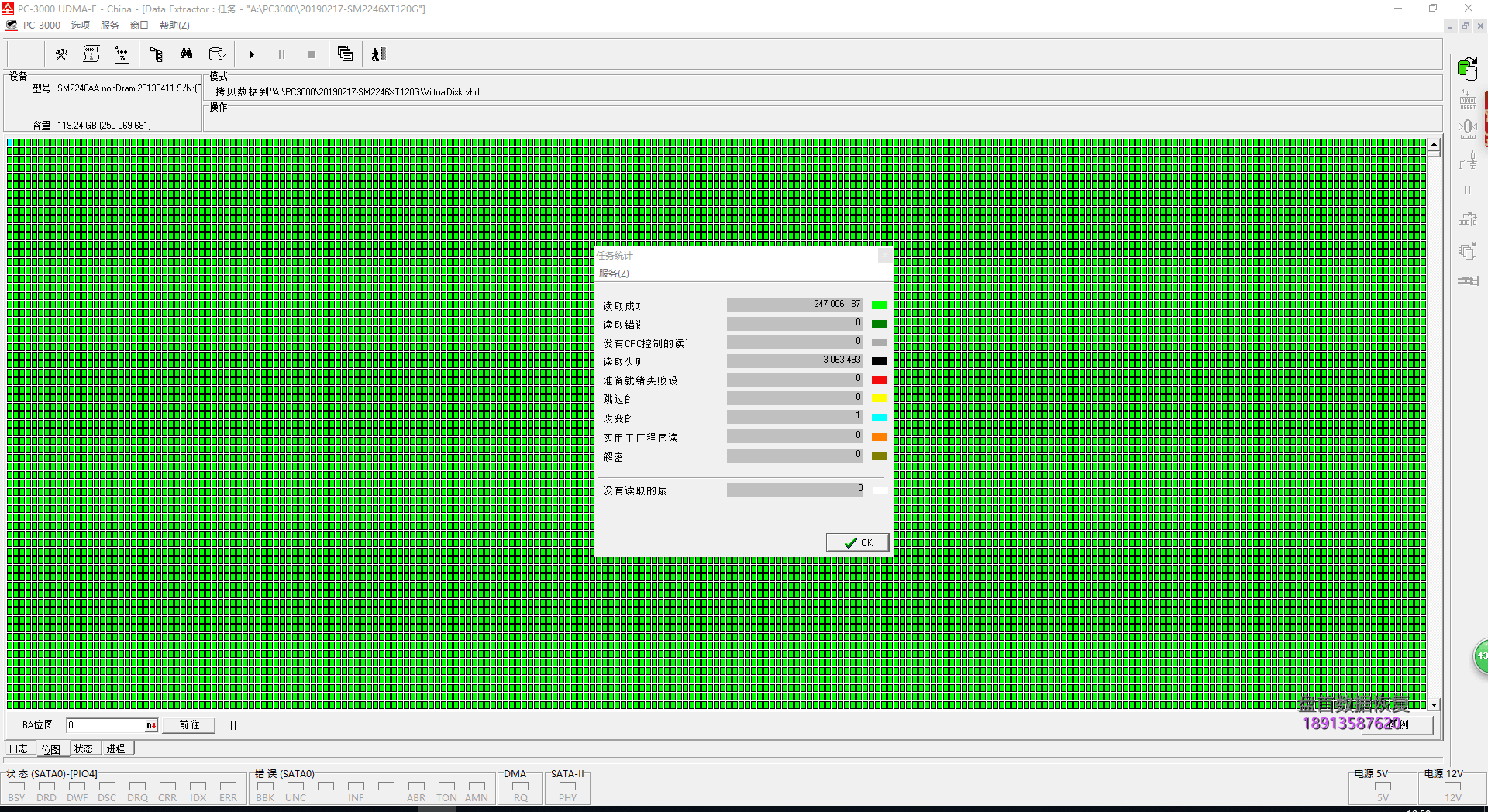Click the toolbar pause button
Image resolution: width=1488 pixels, height=812 pixels.
pyautogui.click(x=281, y=55)
